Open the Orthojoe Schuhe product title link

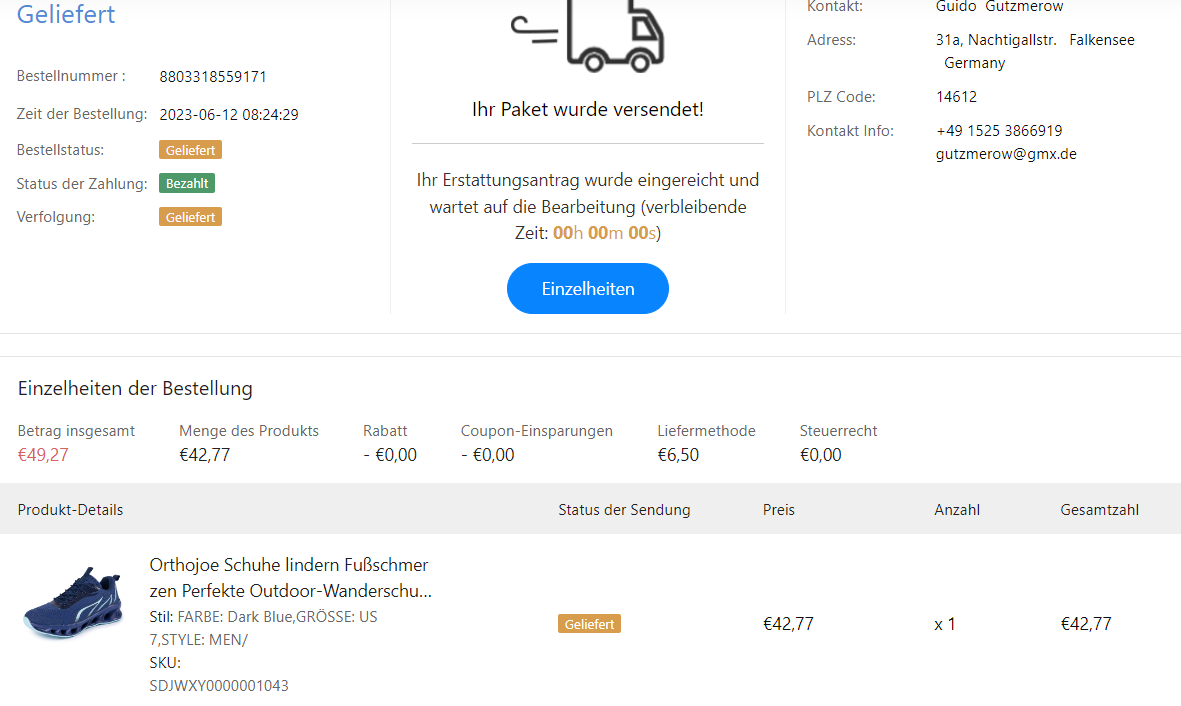click(290, 577)
